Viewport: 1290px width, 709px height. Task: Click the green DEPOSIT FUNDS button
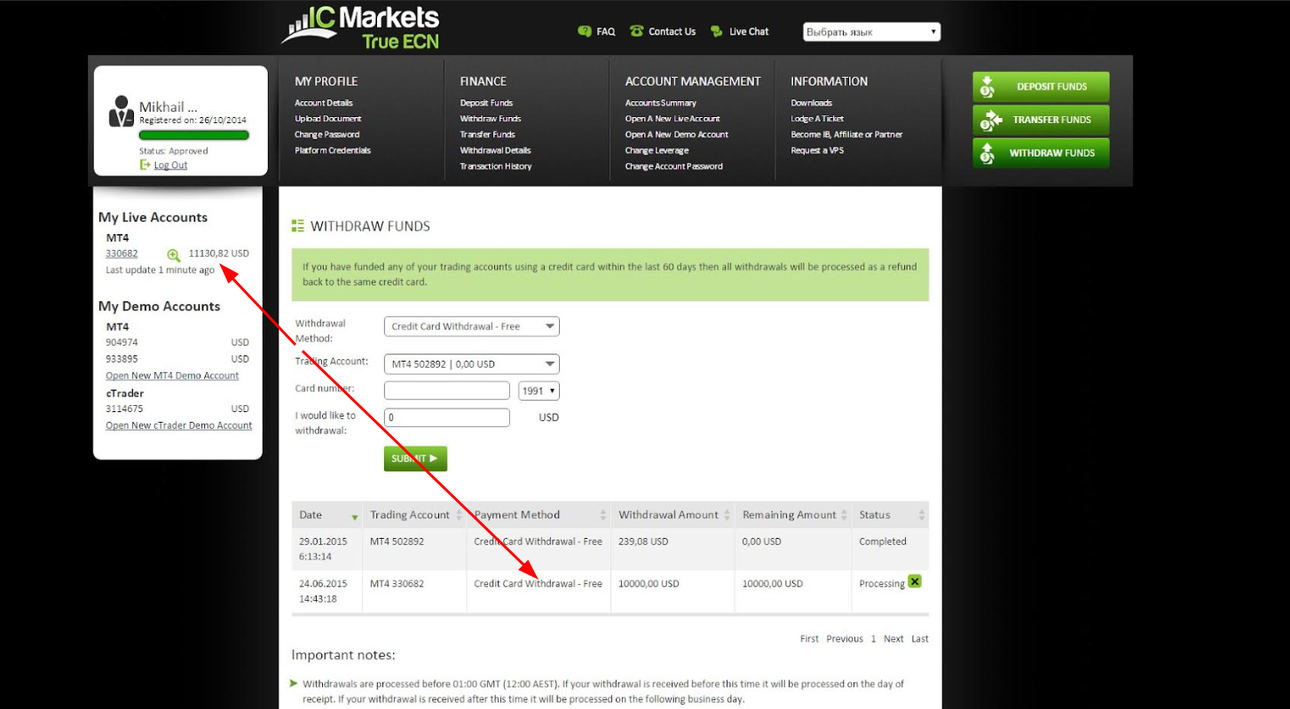click(1041, 87)
